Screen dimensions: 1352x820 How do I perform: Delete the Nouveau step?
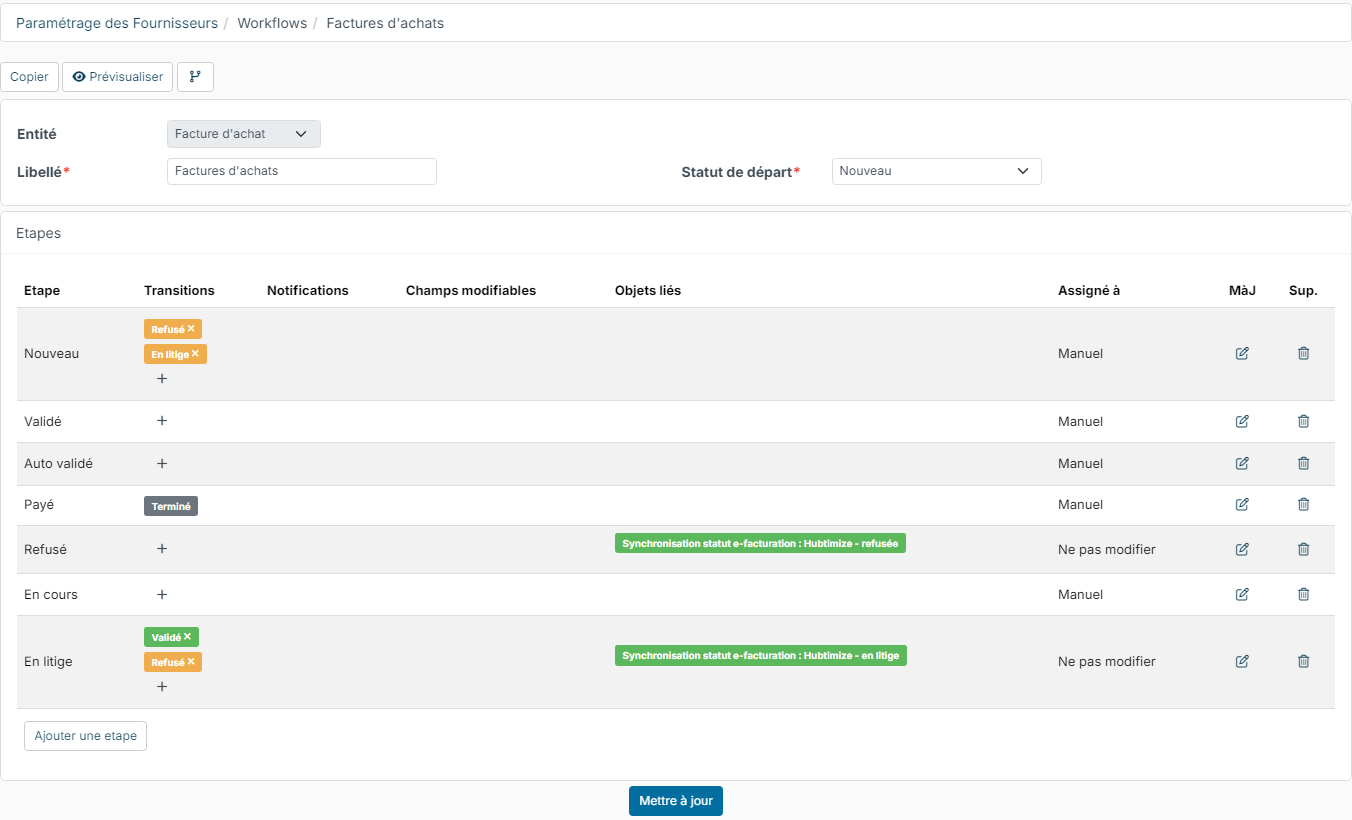[1303, 353]
